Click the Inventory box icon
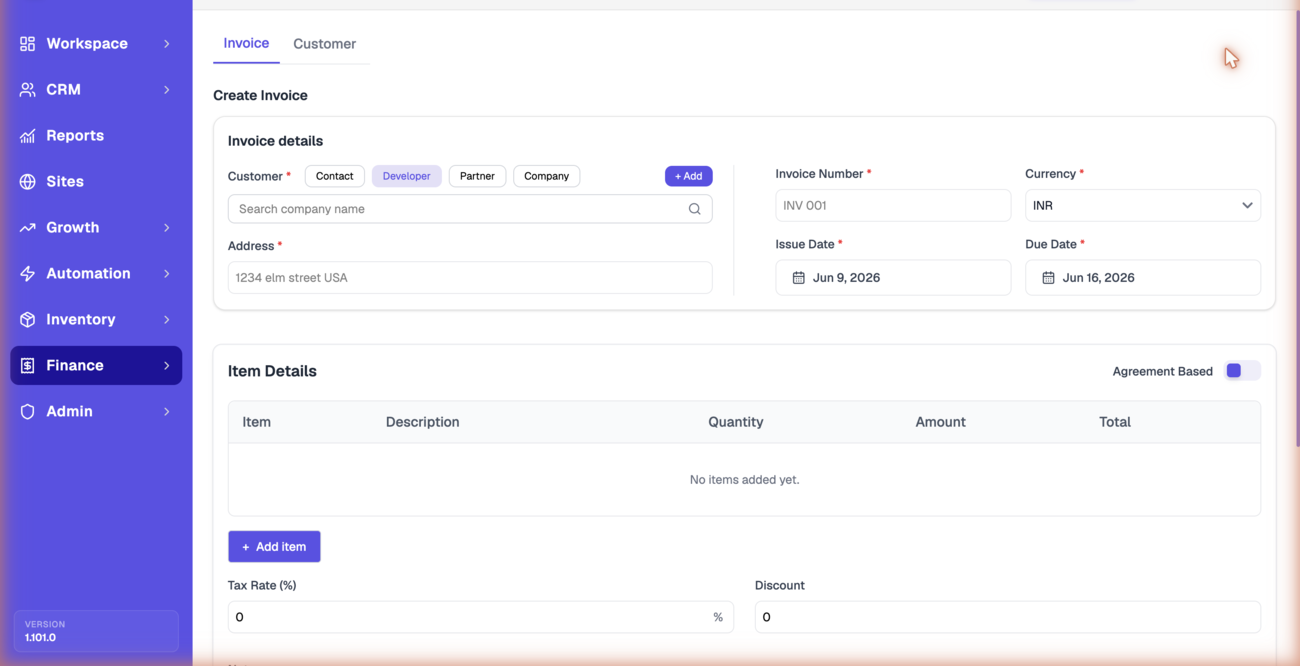The image size is (1300, 666). click(x=27, y=320)
